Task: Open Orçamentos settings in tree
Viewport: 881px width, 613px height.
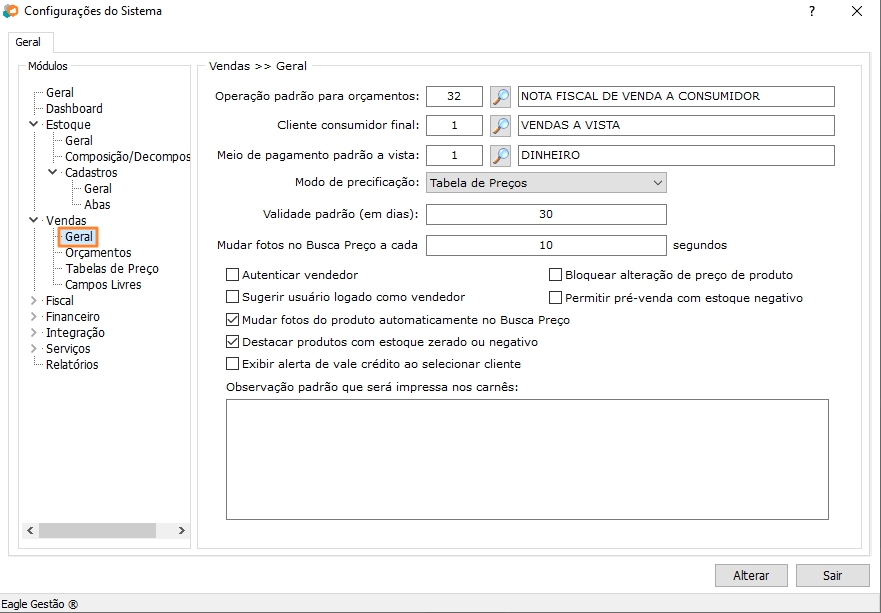Action: (x=98, y=253)
